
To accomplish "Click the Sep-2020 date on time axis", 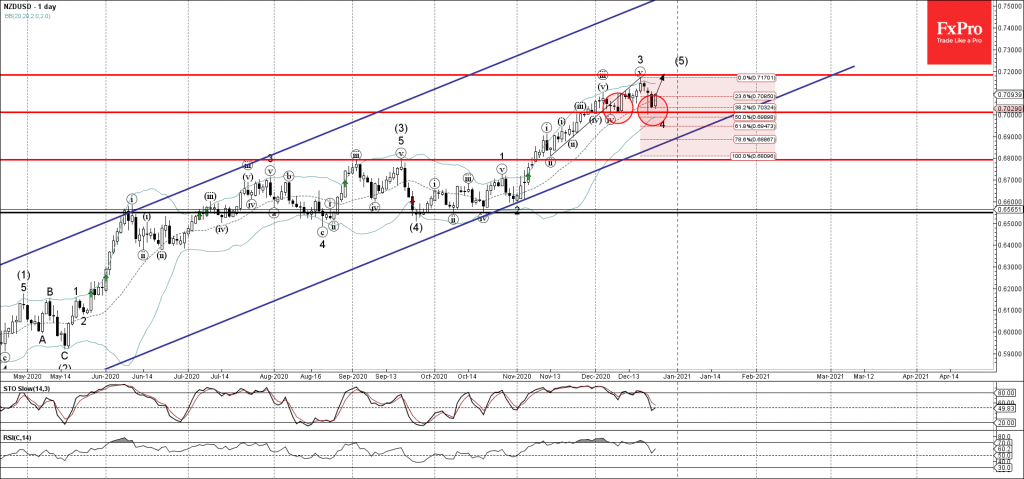I will tap(353, 375).
